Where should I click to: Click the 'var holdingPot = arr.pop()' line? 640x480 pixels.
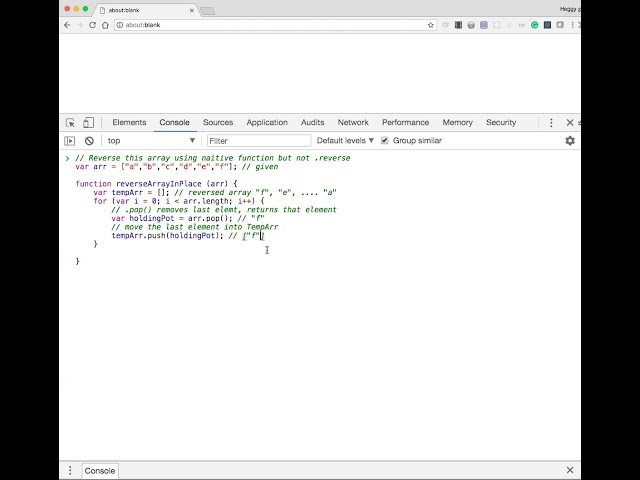point(188,218)
